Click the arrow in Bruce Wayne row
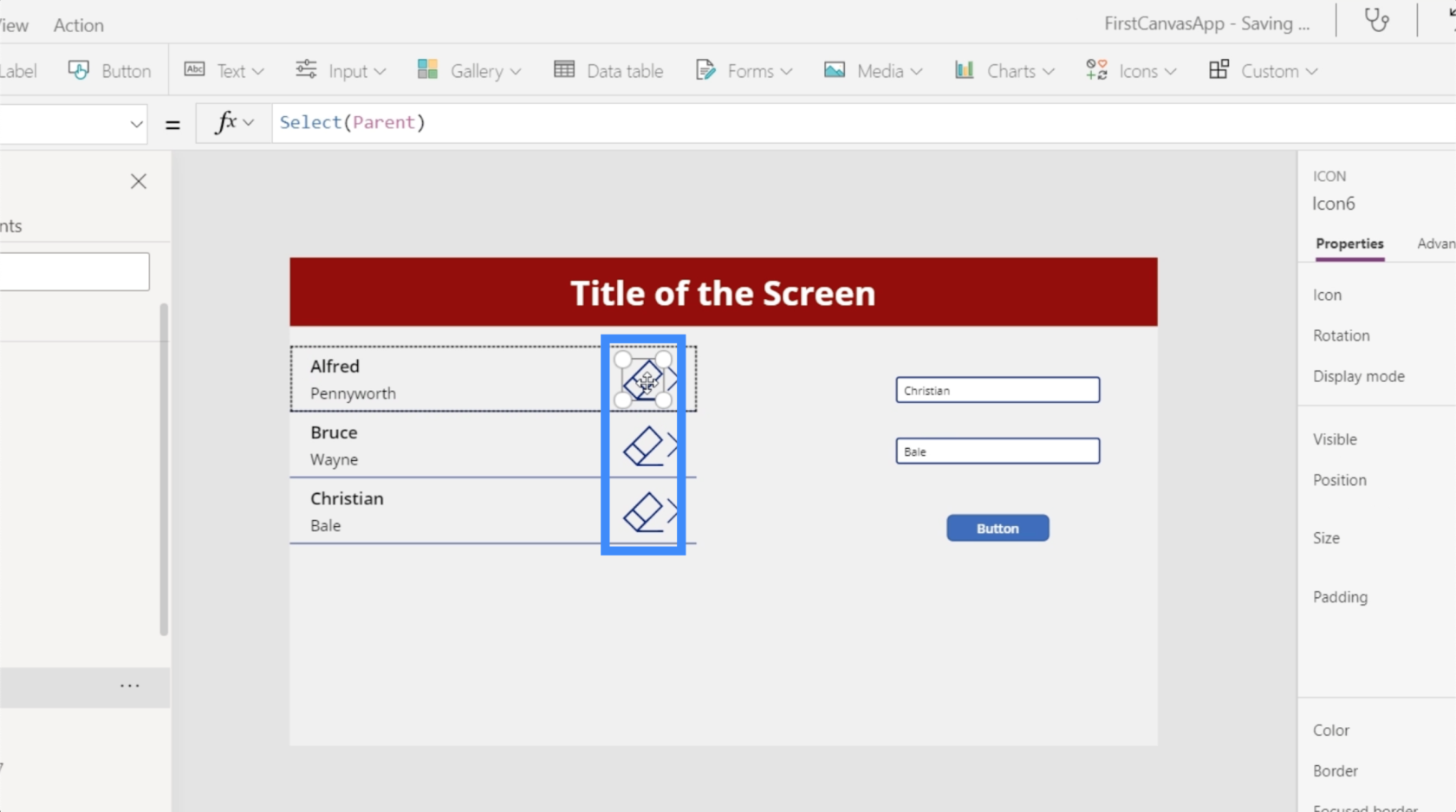The height and width of the screenshot is (812, 1456). tap(672, 445)
